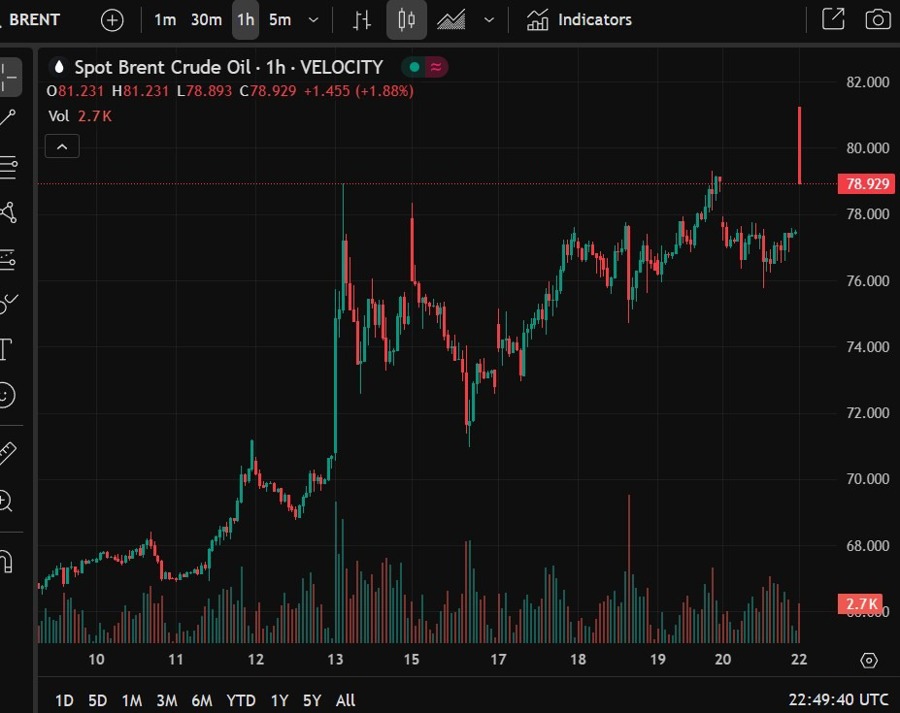
Task: Select the 30m timeframe
Action: 206,20
